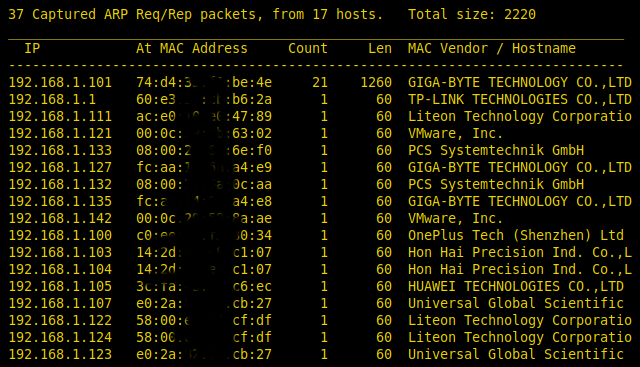Click the Count column header

click(x=308, y=49)
